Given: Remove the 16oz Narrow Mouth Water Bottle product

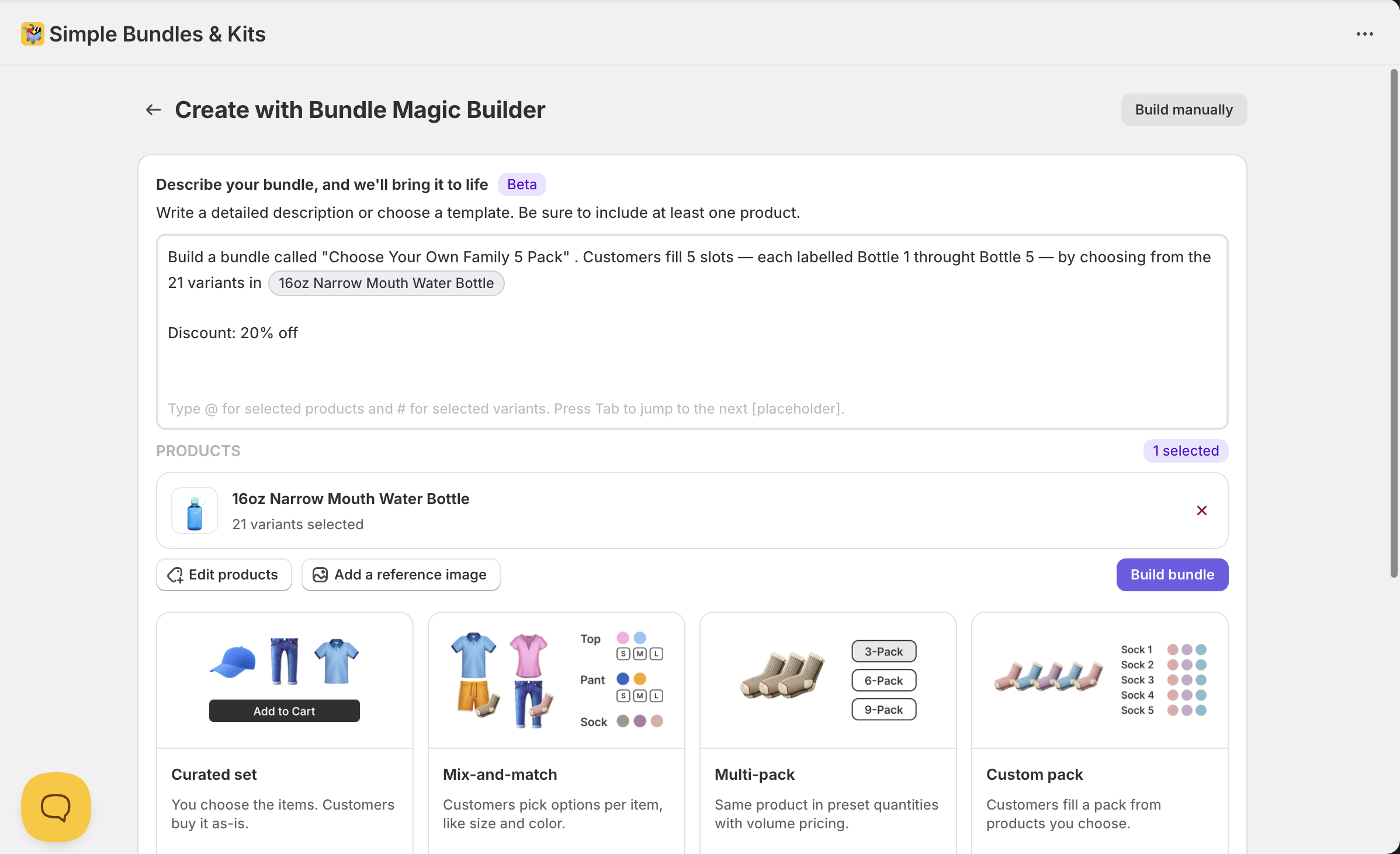Looking at the screenshot, I should click(x=1201, y=511).
